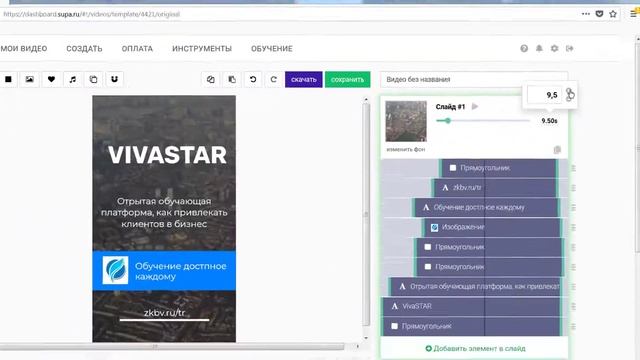The image size is (640, 360).
Task: Click the blue banner text on canvas
Action: coord(180,271)
